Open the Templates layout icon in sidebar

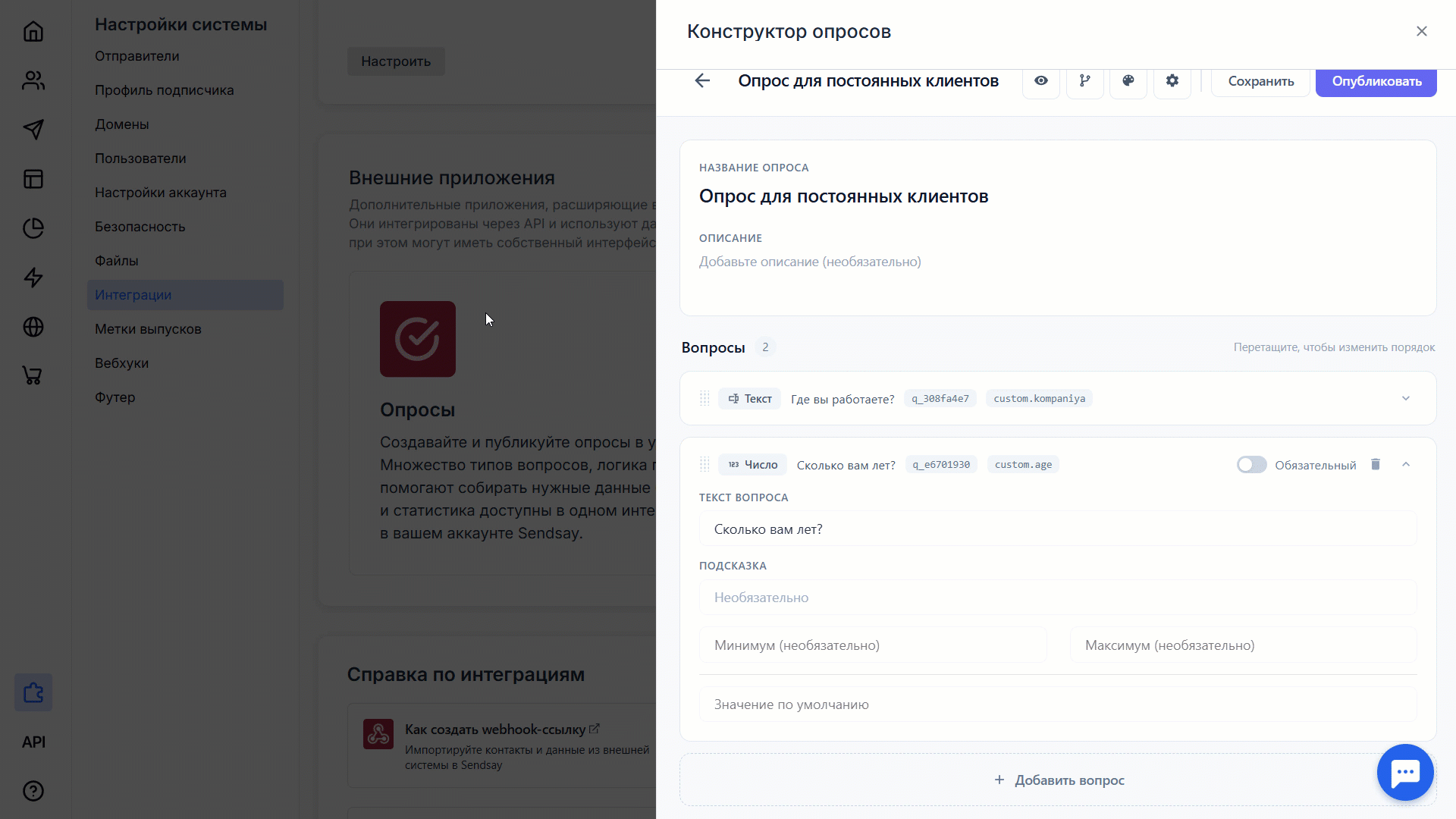click(x=33, y=179)
